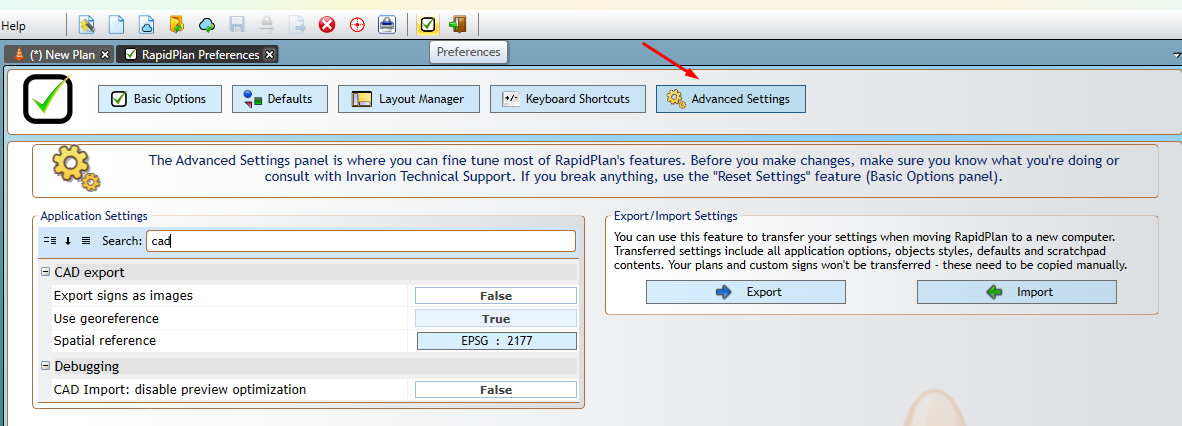Click the cloud with green arrow icon

click(207, 25)
